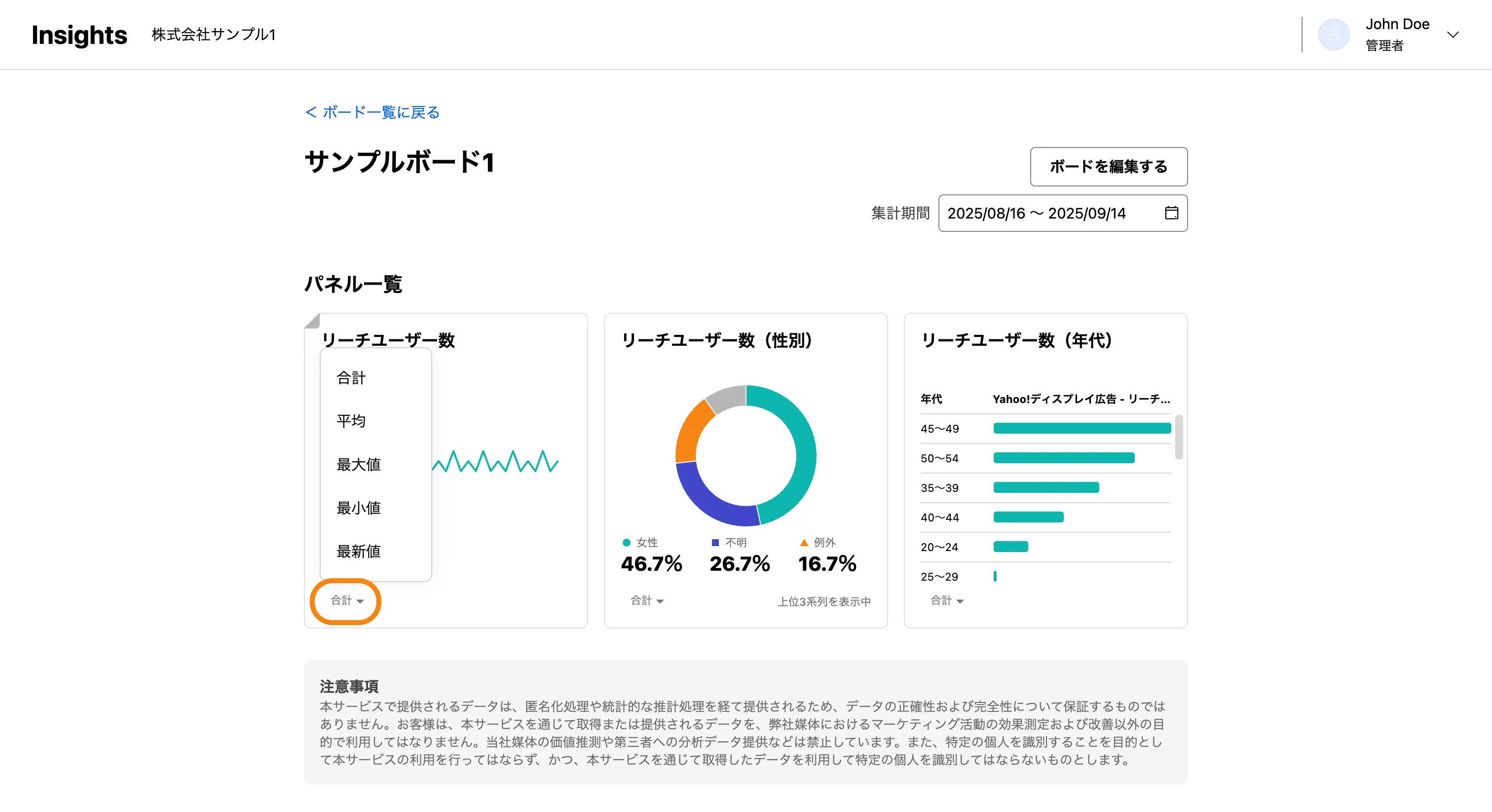This screenshot has width=1492, height=812.
Task: Click the 女性 legend circle marker
Action: 626,542
